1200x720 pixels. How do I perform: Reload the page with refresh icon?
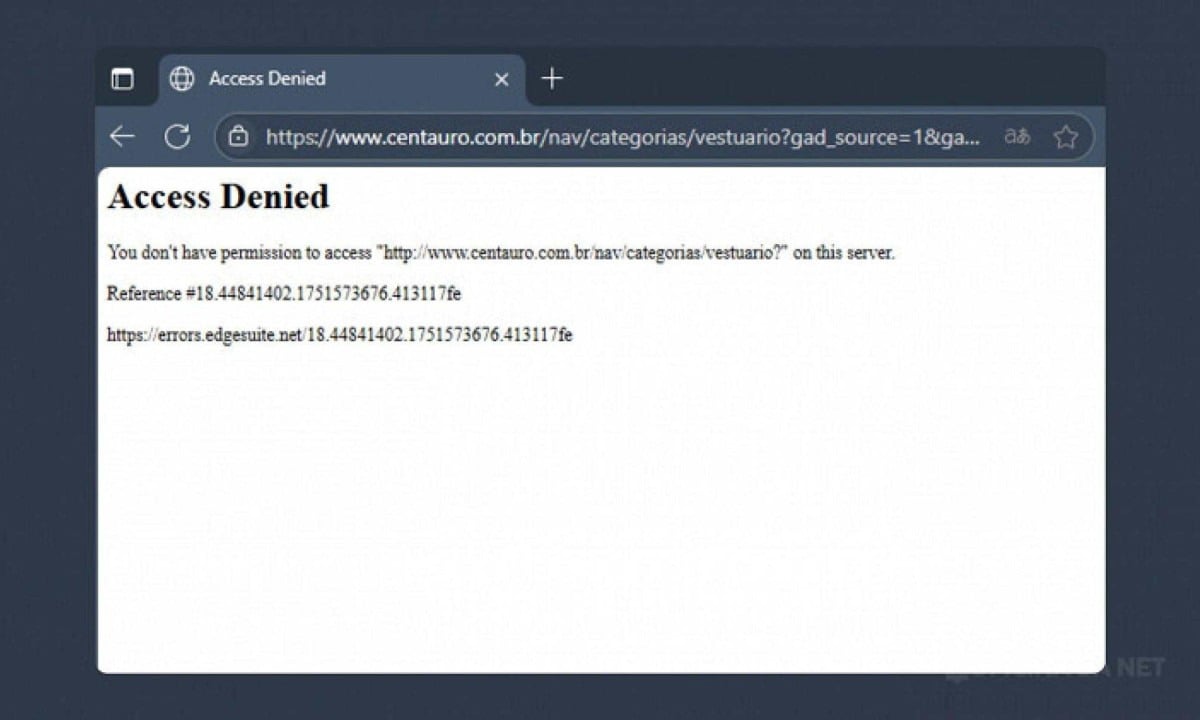(x=177, y=137)
